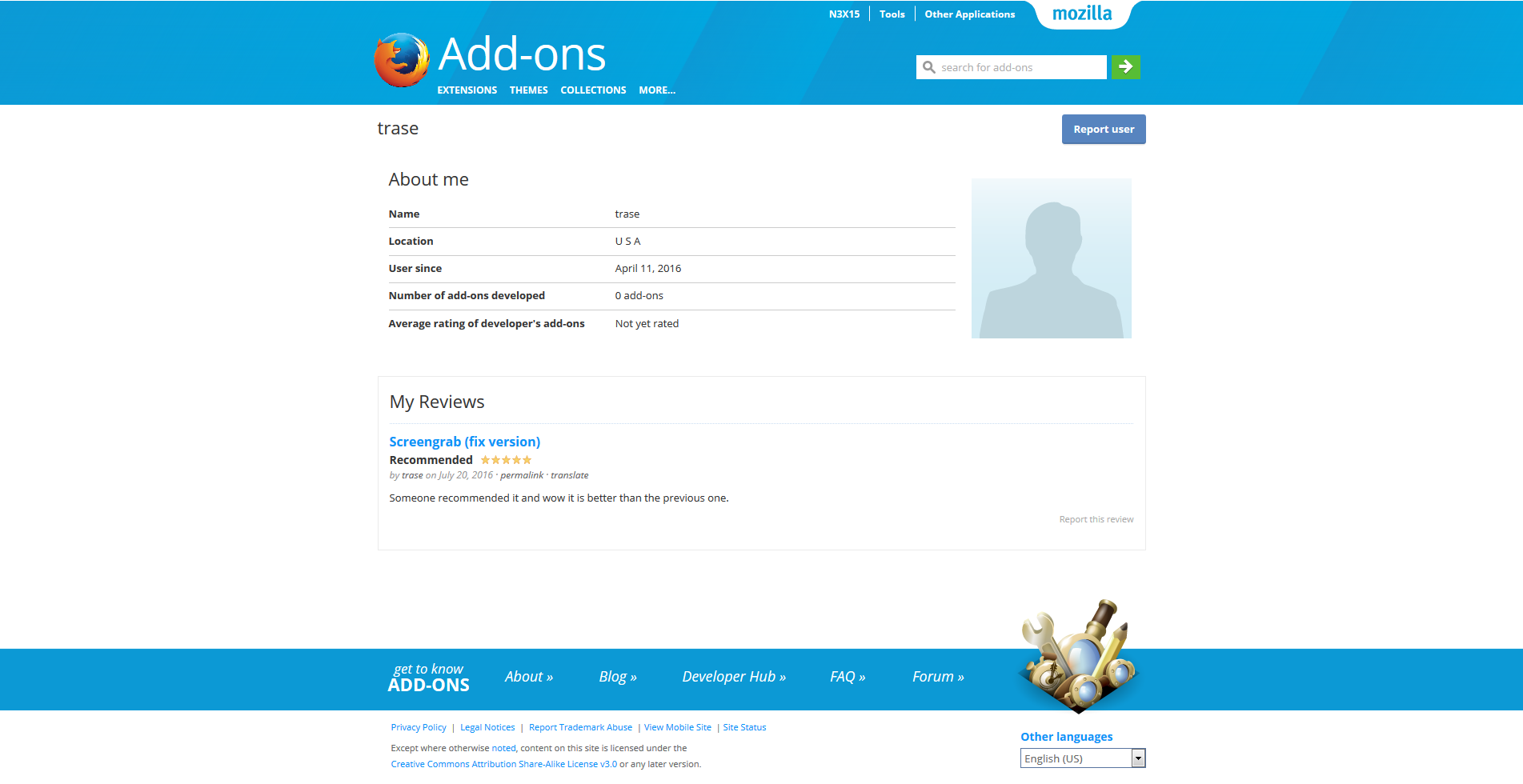
Task: Click the green search arrow button
Action: pyautogui.click(x=1126, y=67)
